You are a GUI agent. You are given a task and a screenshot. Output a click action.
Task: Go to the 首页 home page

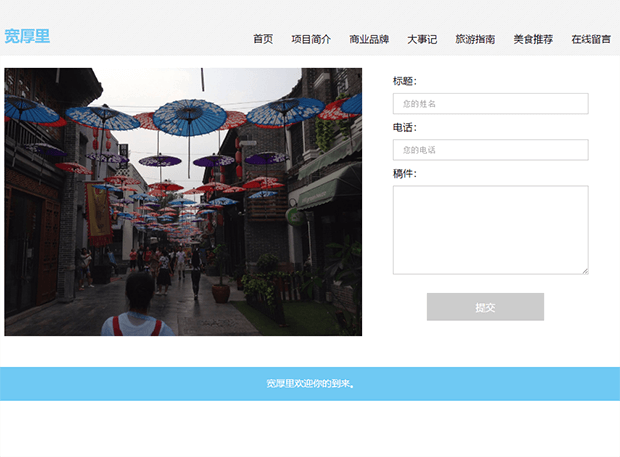[263, 39]
